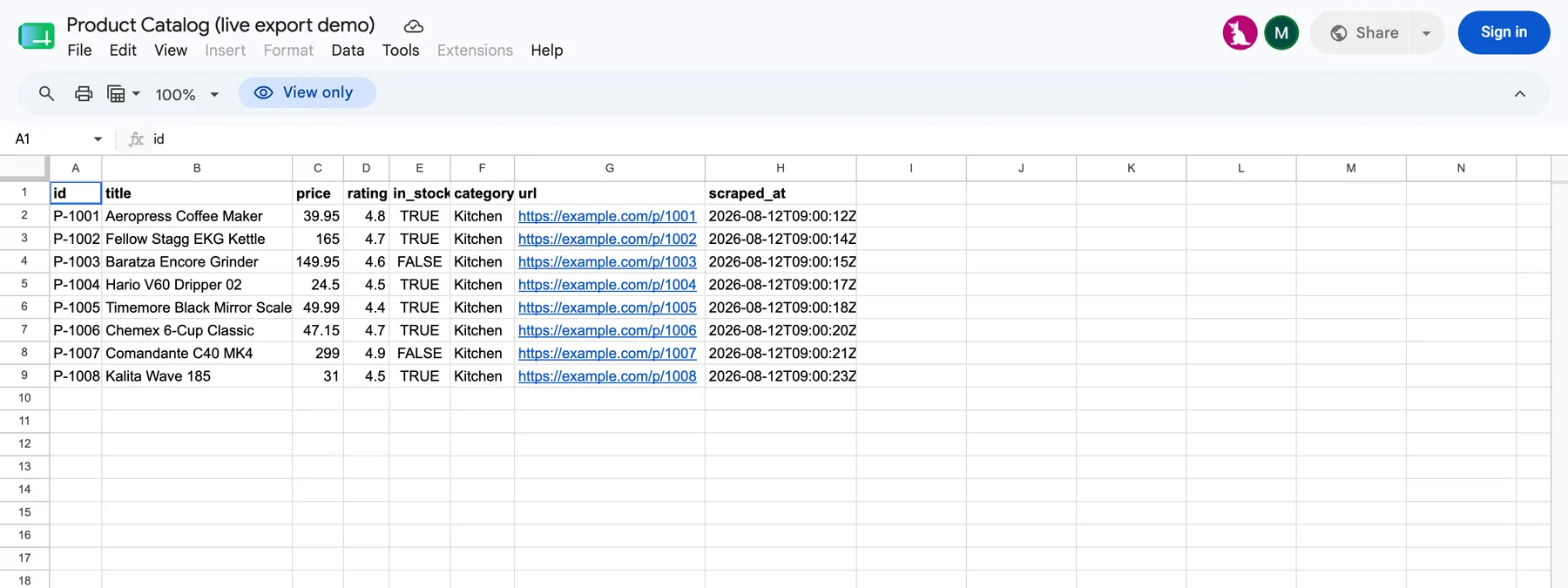Select header cell category
1568x588 pixels.
pyautogui.click(x=483, y=193)
